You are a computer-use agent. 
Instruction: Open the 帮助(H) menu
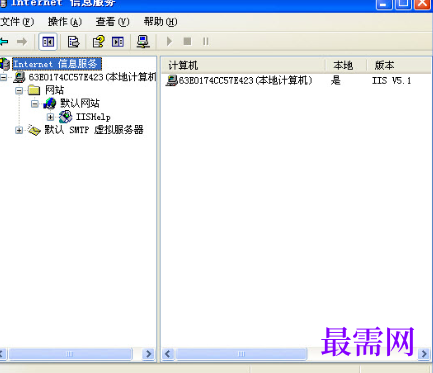pyautogui.click(x=160, y=22)
